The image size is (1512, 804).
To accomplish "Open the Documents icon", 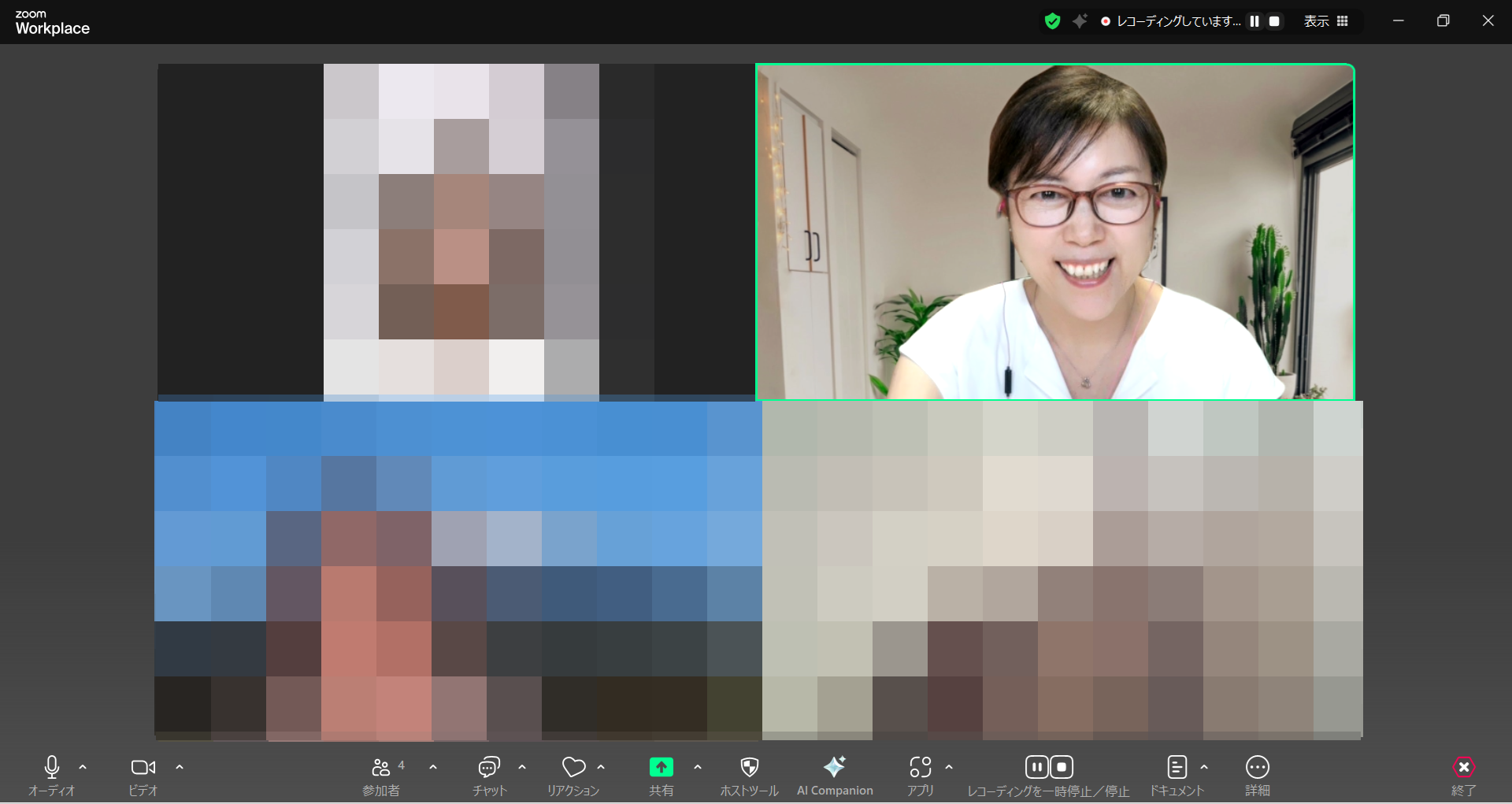I will click(1177, 768).
